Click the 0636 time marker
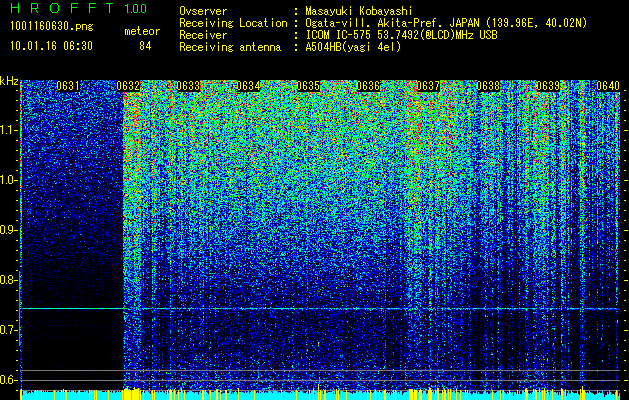Image resolution: width=629 pixels, height=400 pixels. 368,86
